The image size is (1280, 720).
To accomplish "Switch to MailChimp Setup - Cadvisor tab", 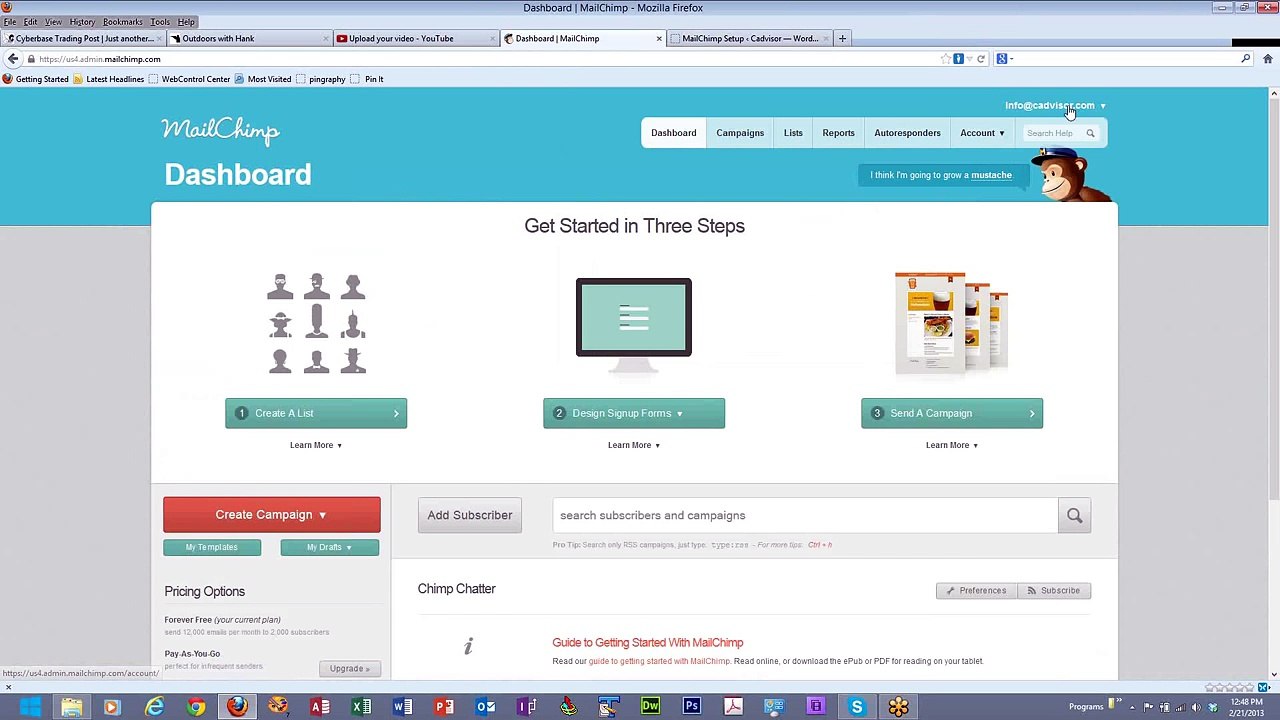I will tap(750, 38).
